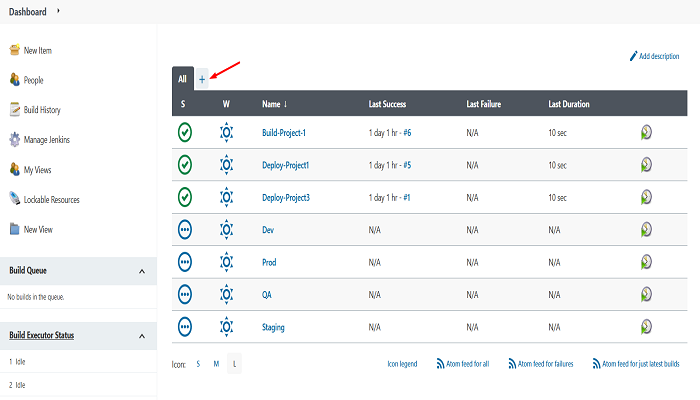Click the Add description pencil icon
700x400 pixels.
pyautogui.click(x=633, y=56)
